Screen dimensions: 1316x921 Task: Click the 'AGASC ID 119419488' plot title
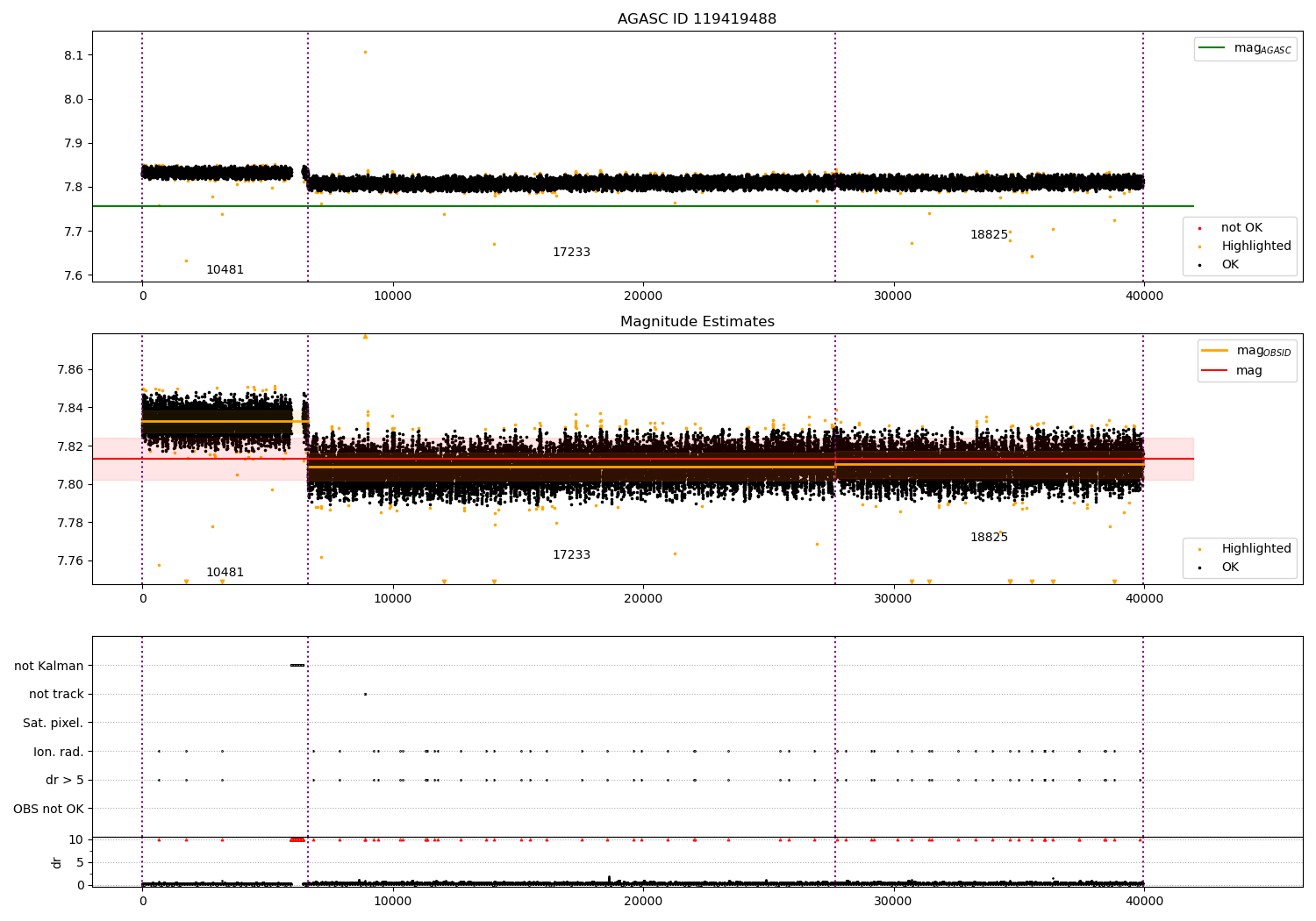697,19
